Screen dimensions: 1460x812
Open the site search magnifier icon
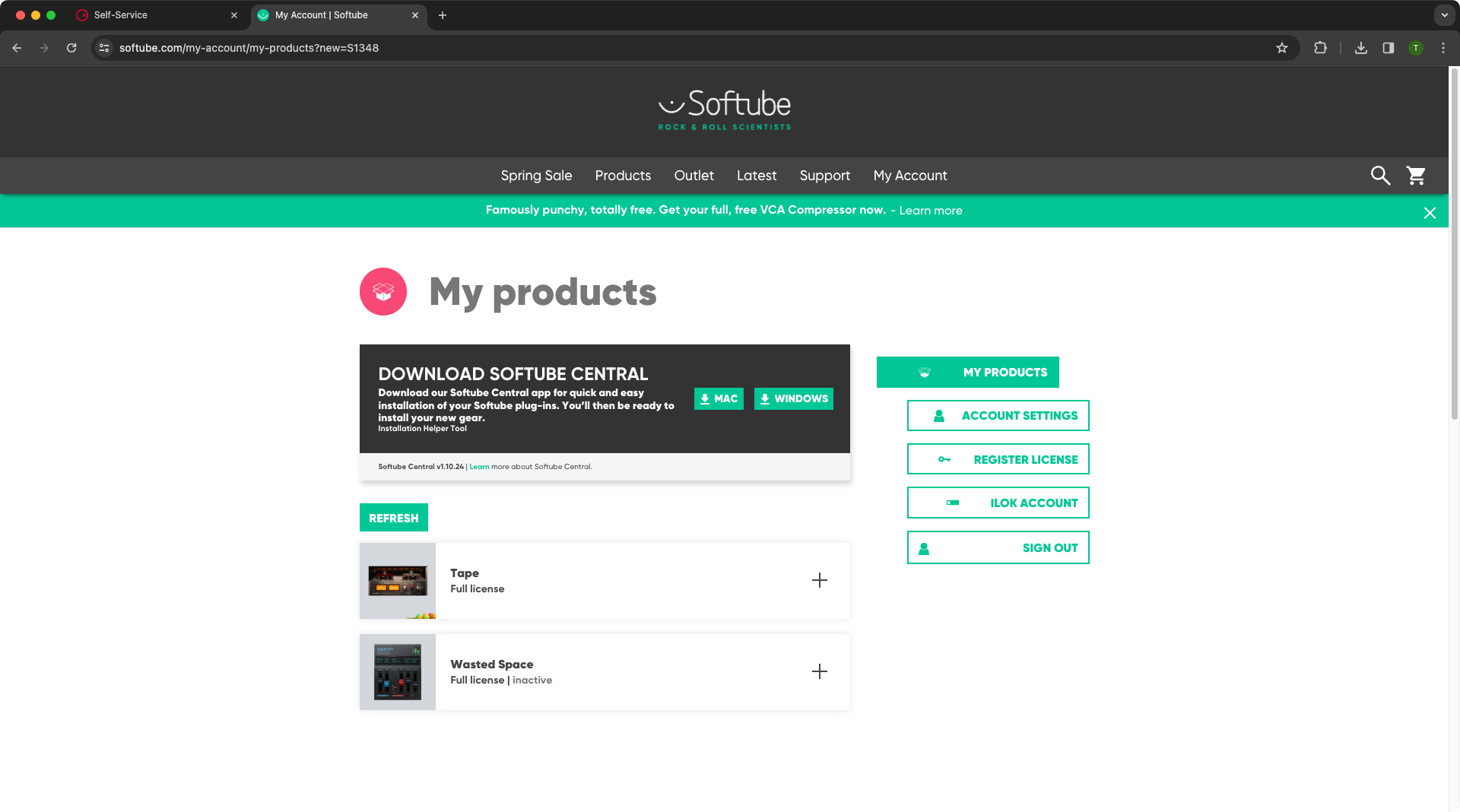tap(1380, 176)
